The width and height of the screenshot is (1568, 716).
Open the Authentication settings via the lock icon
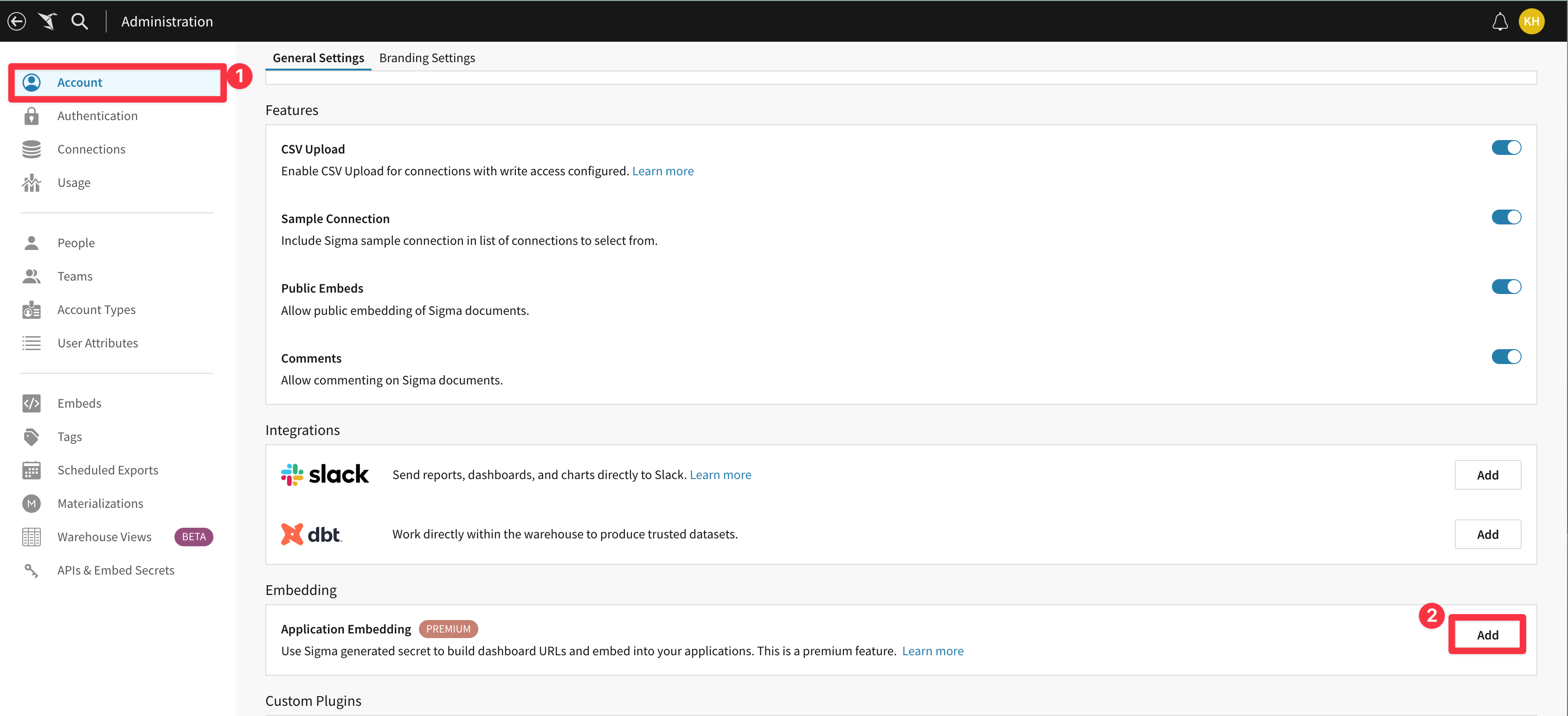click(31, 115)
